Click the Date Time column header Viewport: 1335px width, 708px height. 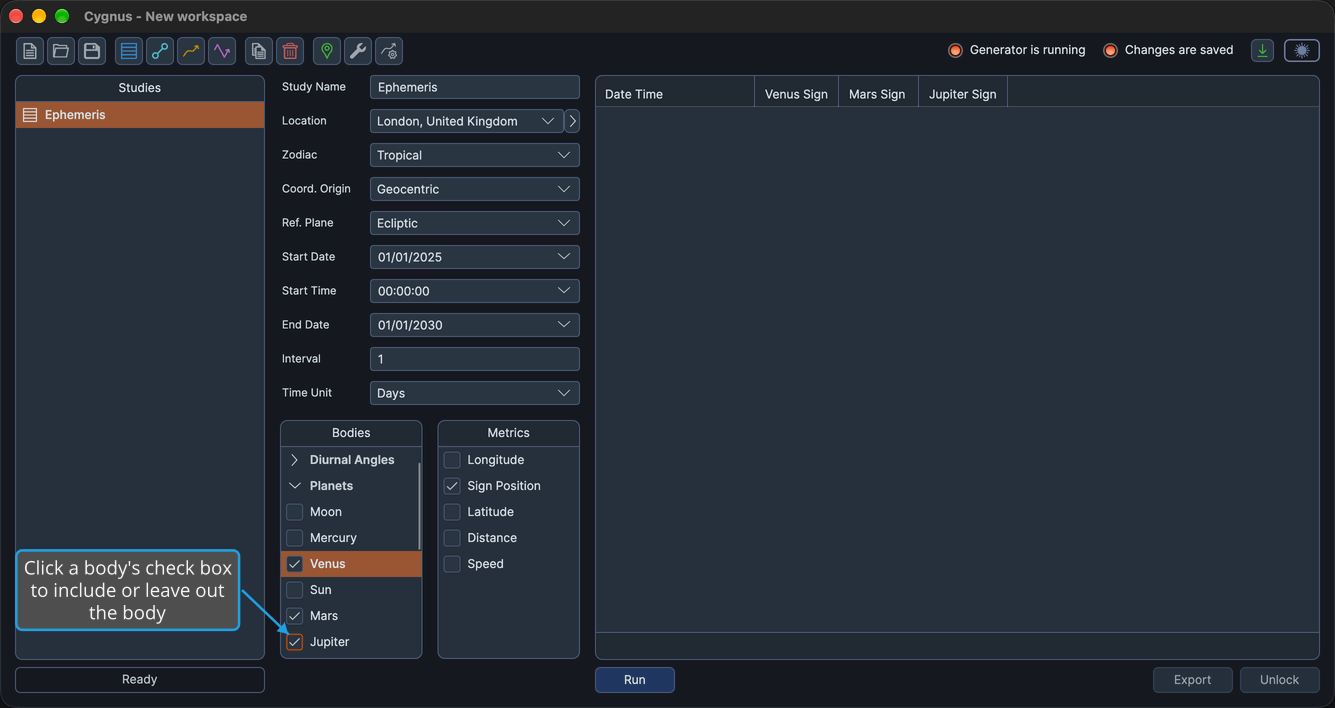(x=675, y=94)
